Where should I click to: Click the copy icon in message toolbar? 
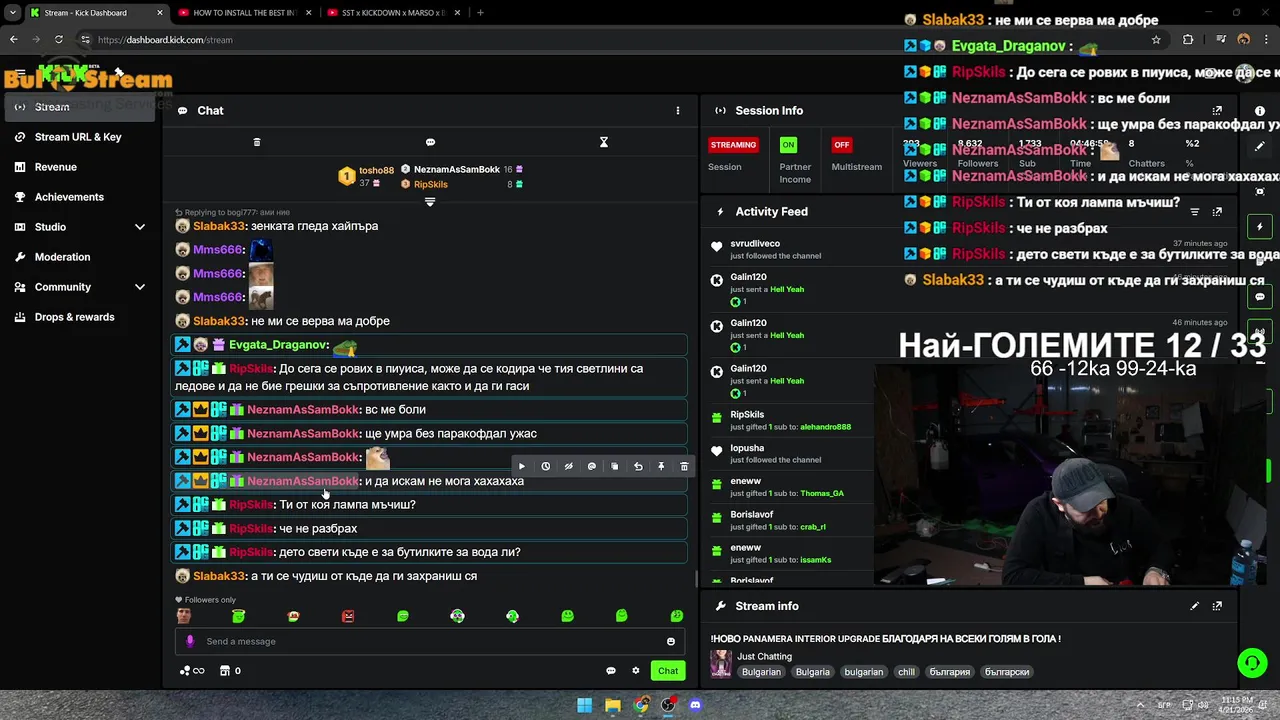point(614,466)
